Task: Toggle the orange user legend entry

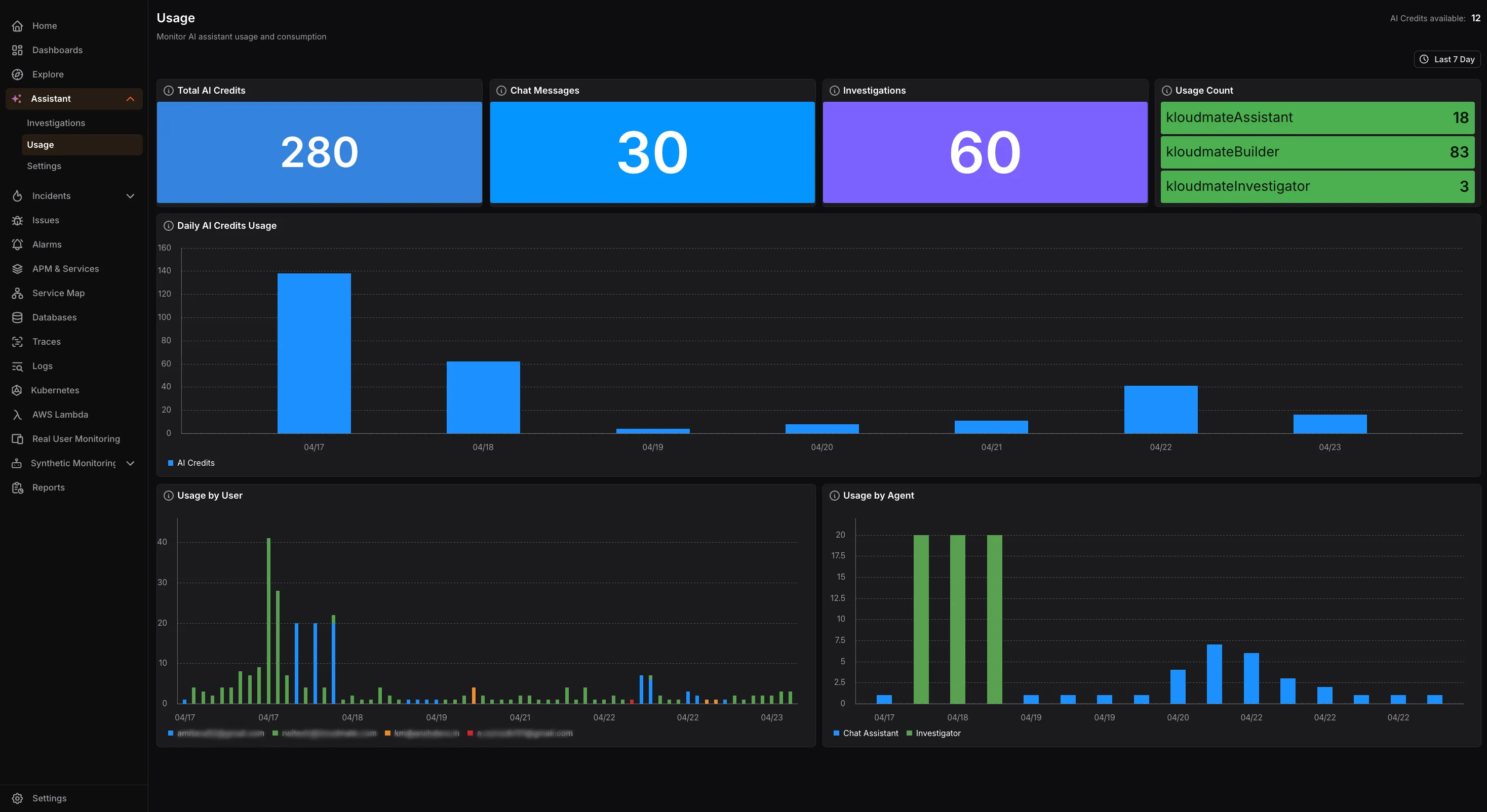Action: click(x=422, y=733)
